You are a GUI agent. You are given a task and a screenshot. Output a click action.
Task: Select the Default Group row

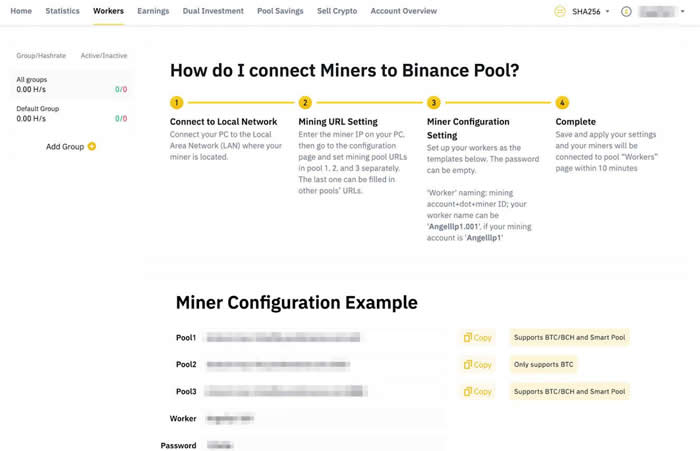pos(70,113)
